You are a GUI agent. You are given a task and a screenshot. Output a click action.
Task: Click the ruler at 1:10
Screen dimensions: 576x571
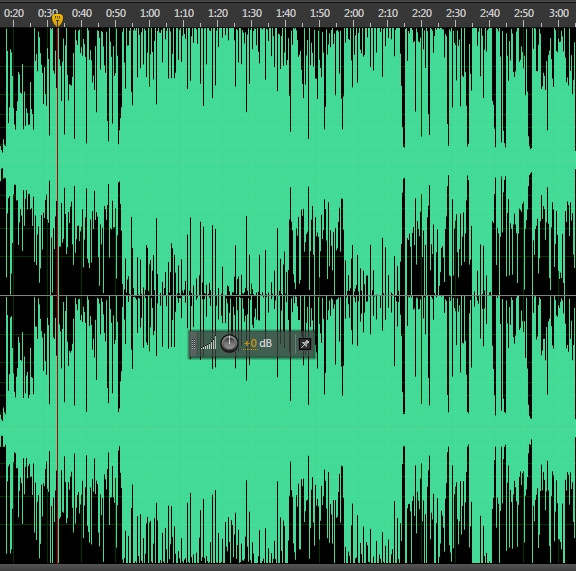coord(184,14)
